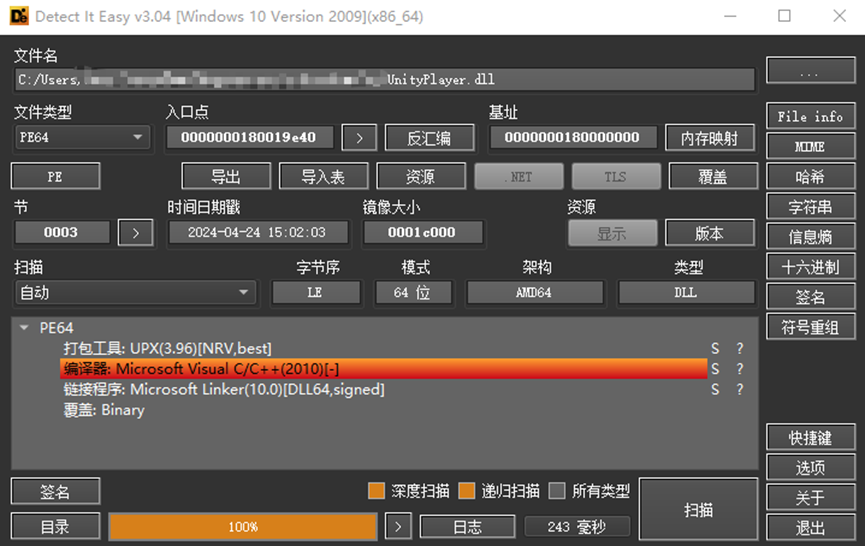Click the MIME button

(810, 147)
